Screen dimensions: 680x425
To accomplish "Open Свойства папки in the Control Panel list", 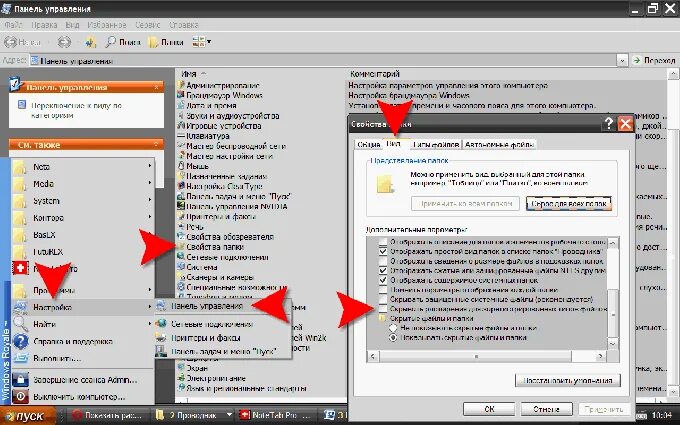I will (x=215, y=247).
